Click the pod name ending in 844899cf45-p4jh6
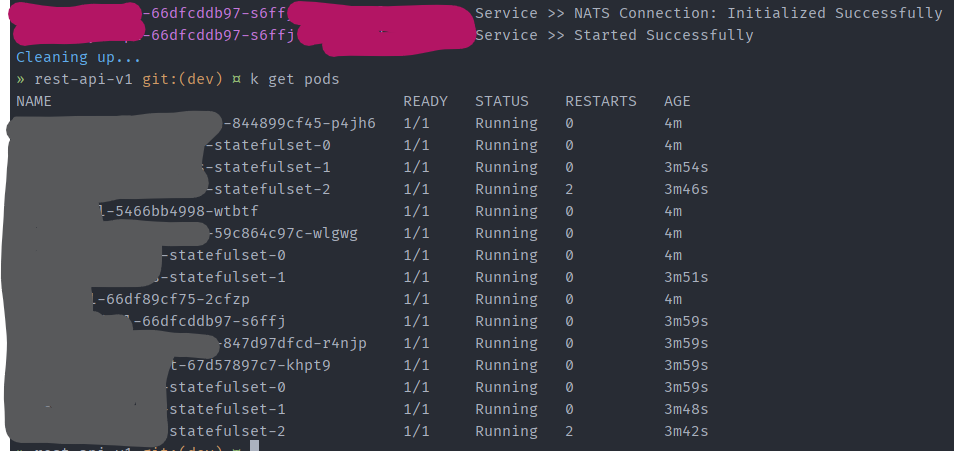Image resolution: width=954 pixels, height=451 pixels. pyautogui.click(x=299, y=124)
